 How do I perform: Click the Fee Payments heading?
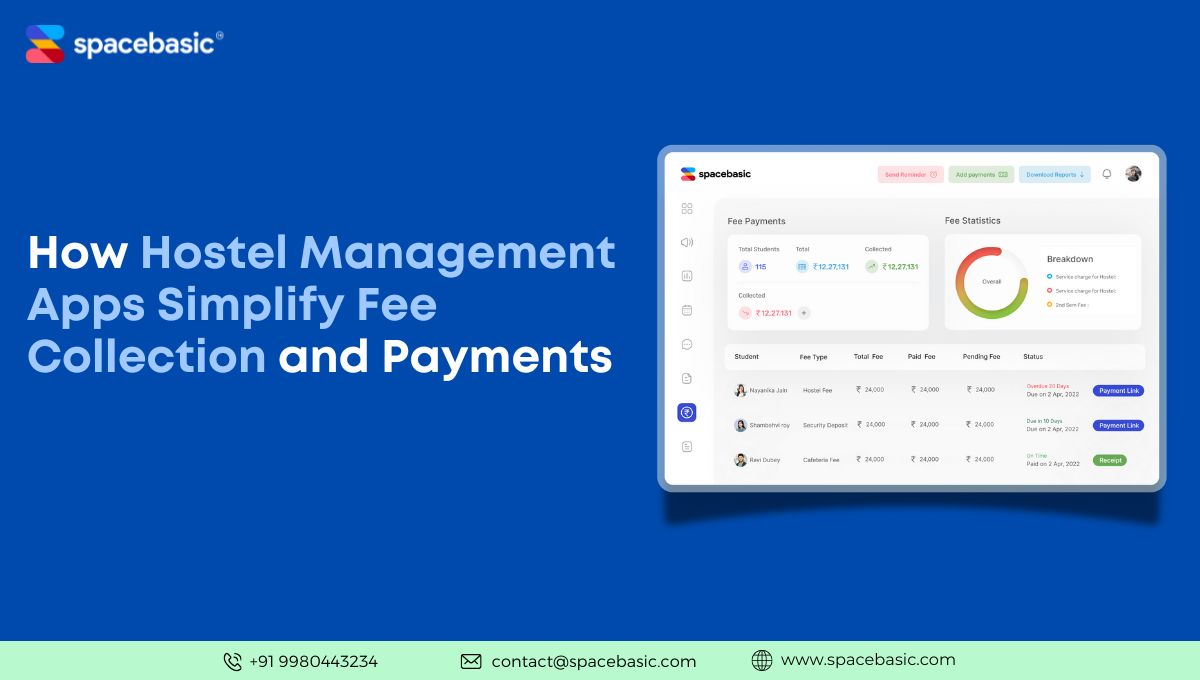[x=756, y=221]
